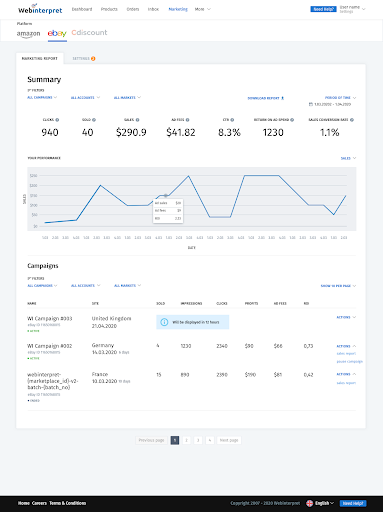
Task: Click the WI Campaign #002 name
Action: (x=50, y=346)
